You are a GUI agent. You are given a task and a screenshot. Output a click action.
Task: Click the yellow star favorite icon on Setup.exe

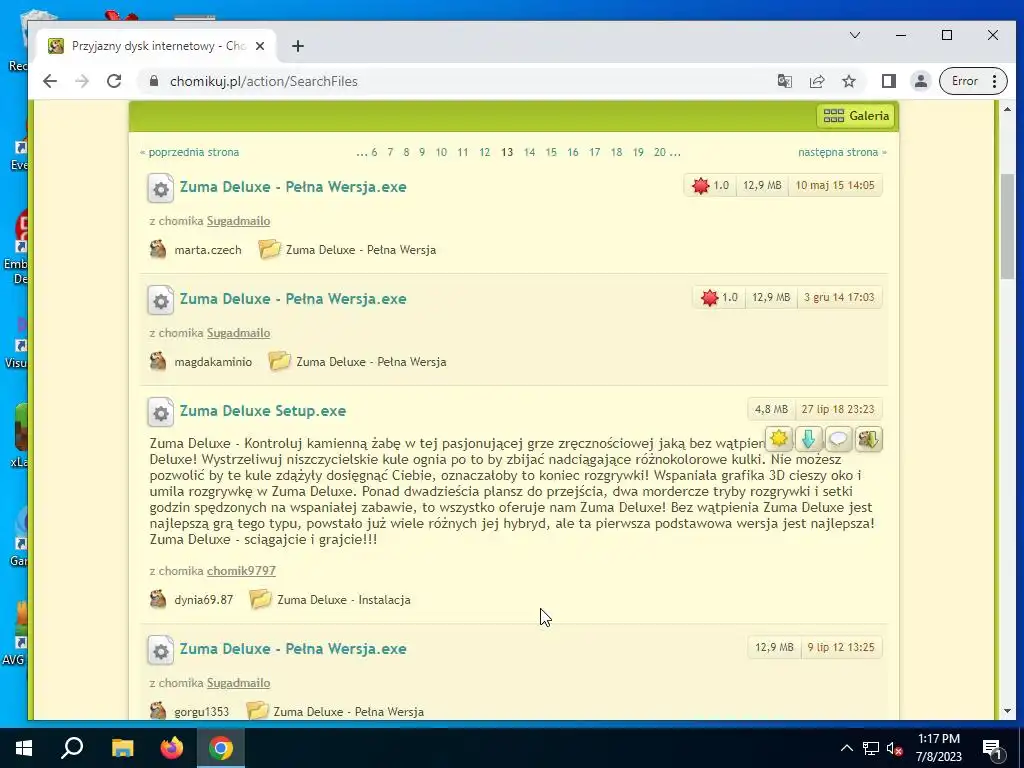778,439
